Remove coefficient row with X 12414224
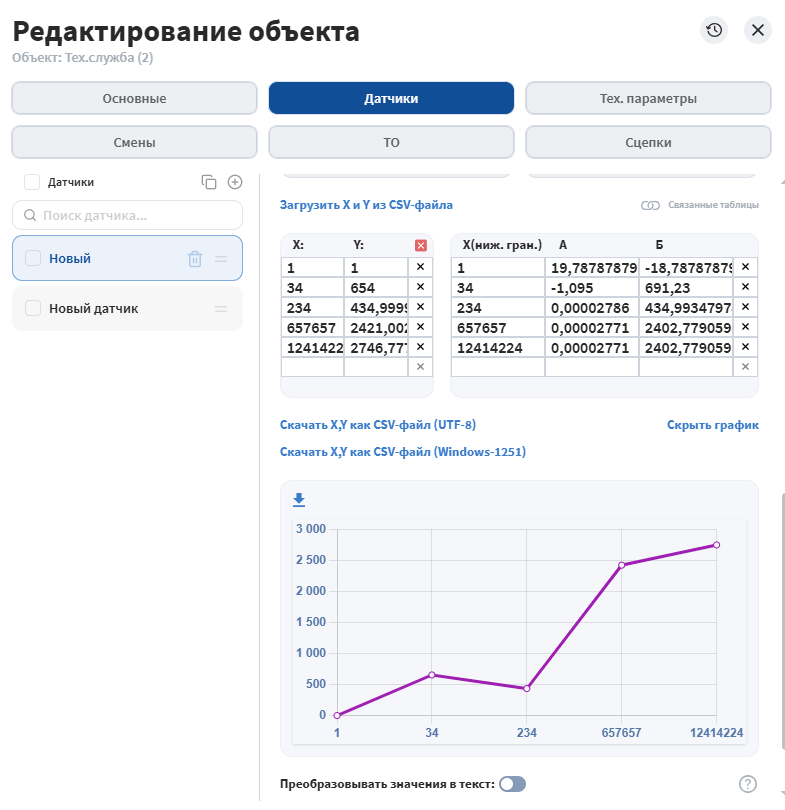 [745, 347]
